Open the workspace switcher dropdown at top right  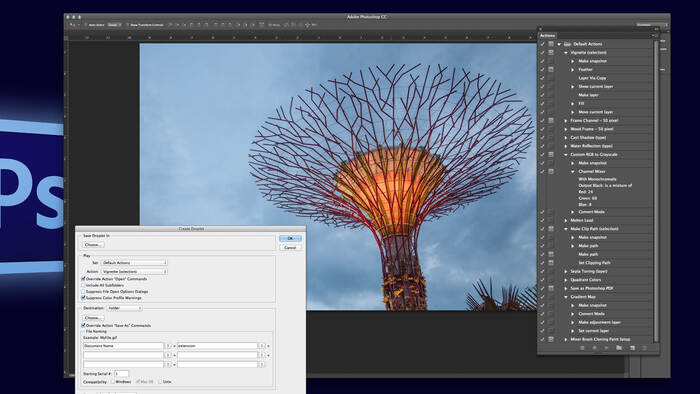pyautogui.click(x=651, y=25)
